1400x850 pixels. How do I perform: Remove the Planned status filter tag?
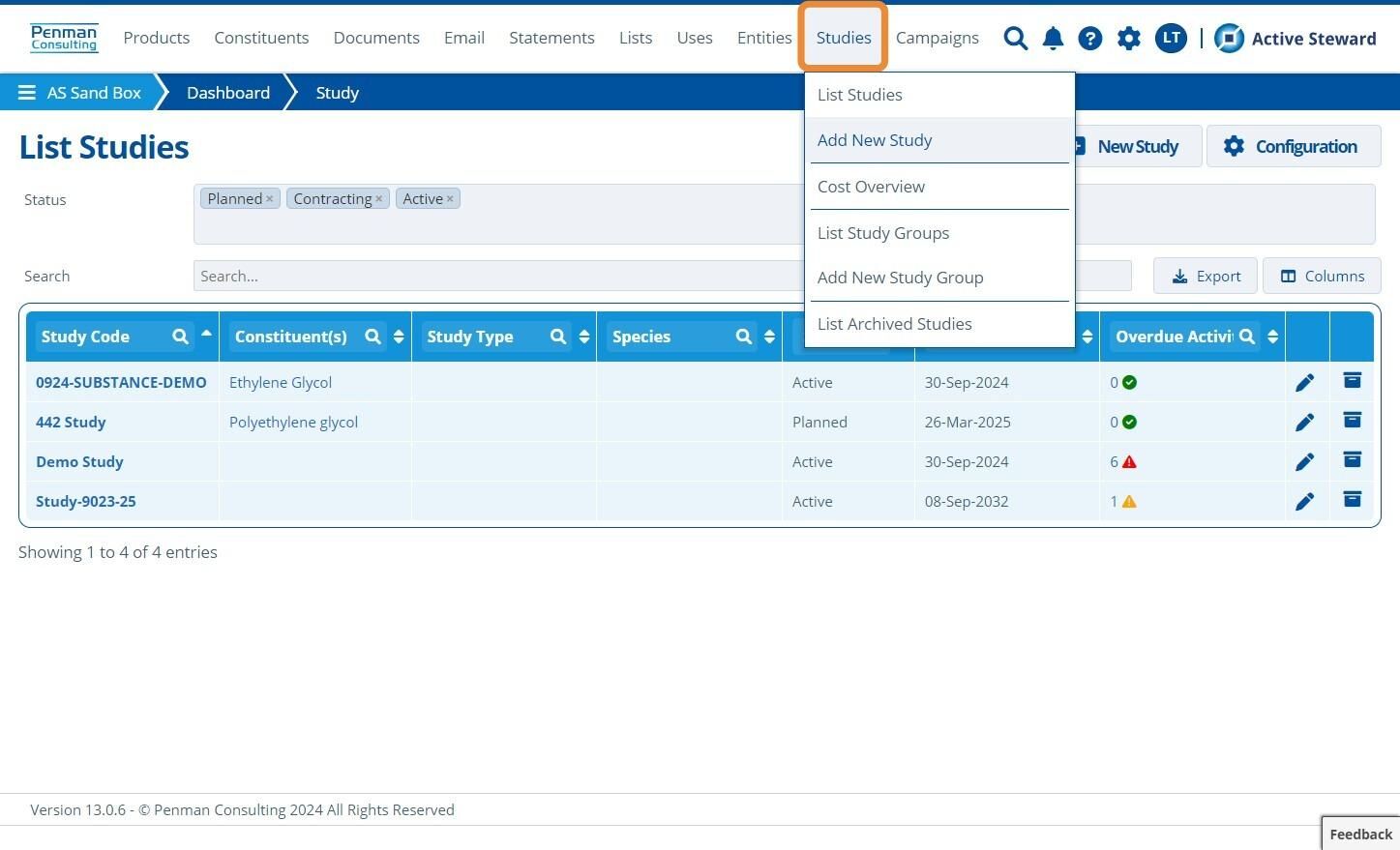(270, 199)
